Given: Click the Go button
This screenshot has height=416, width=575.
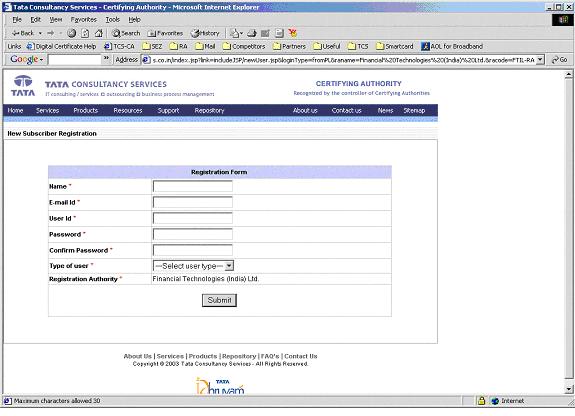Looking at the screenshot, I should pyautogui.click(x=559, y=59).
